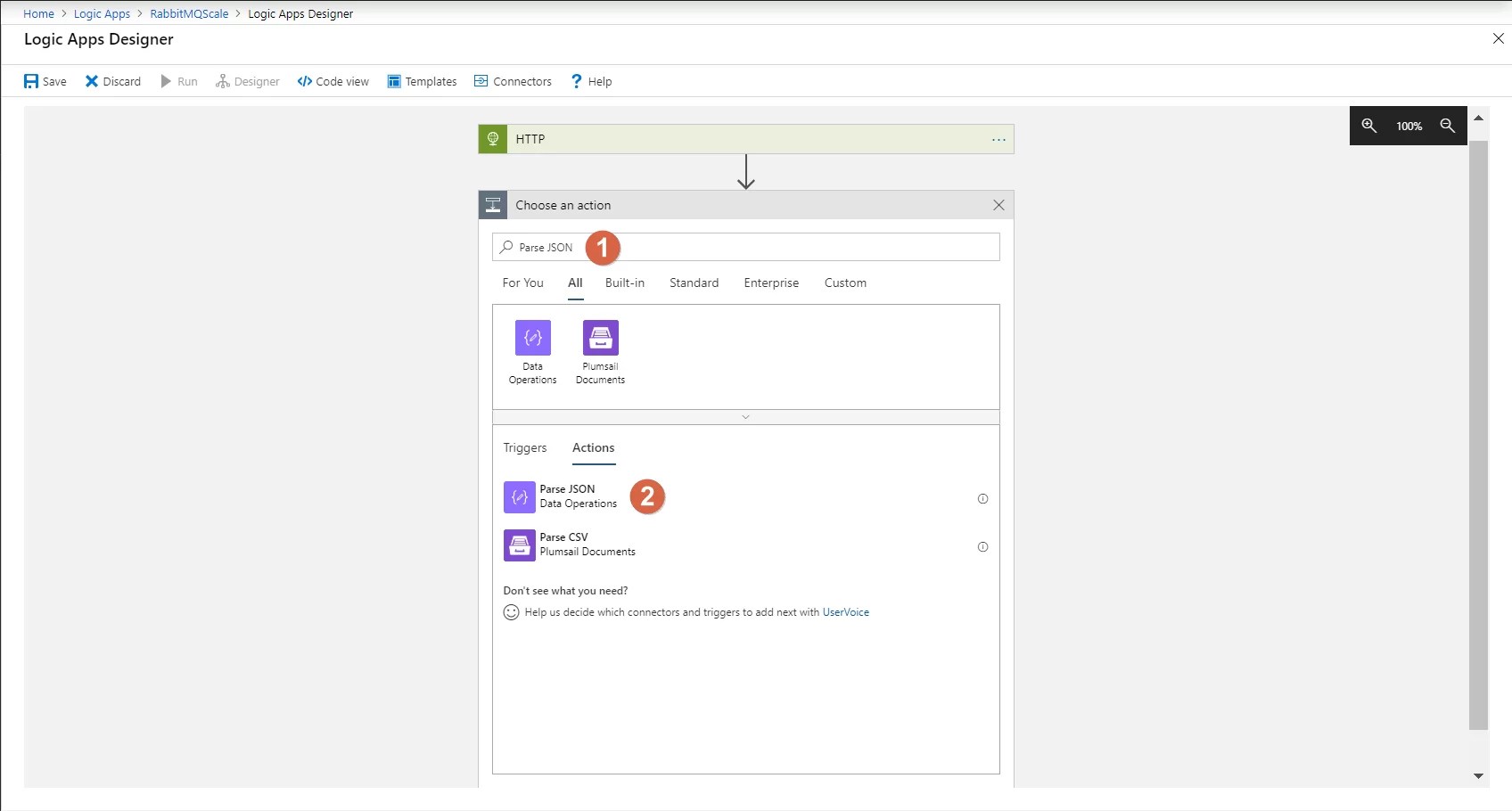Image resolution: width=1512 pixels, height=811 pixels.
Task: Click the scrollbar up arrow
Action: coord(1479,119)
